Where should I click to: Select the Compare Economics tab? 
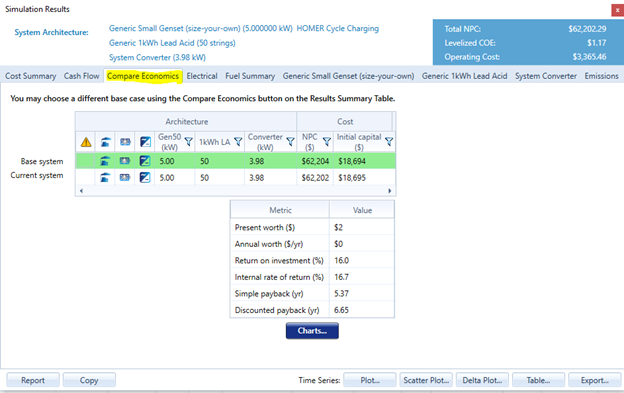pos(143,76)
